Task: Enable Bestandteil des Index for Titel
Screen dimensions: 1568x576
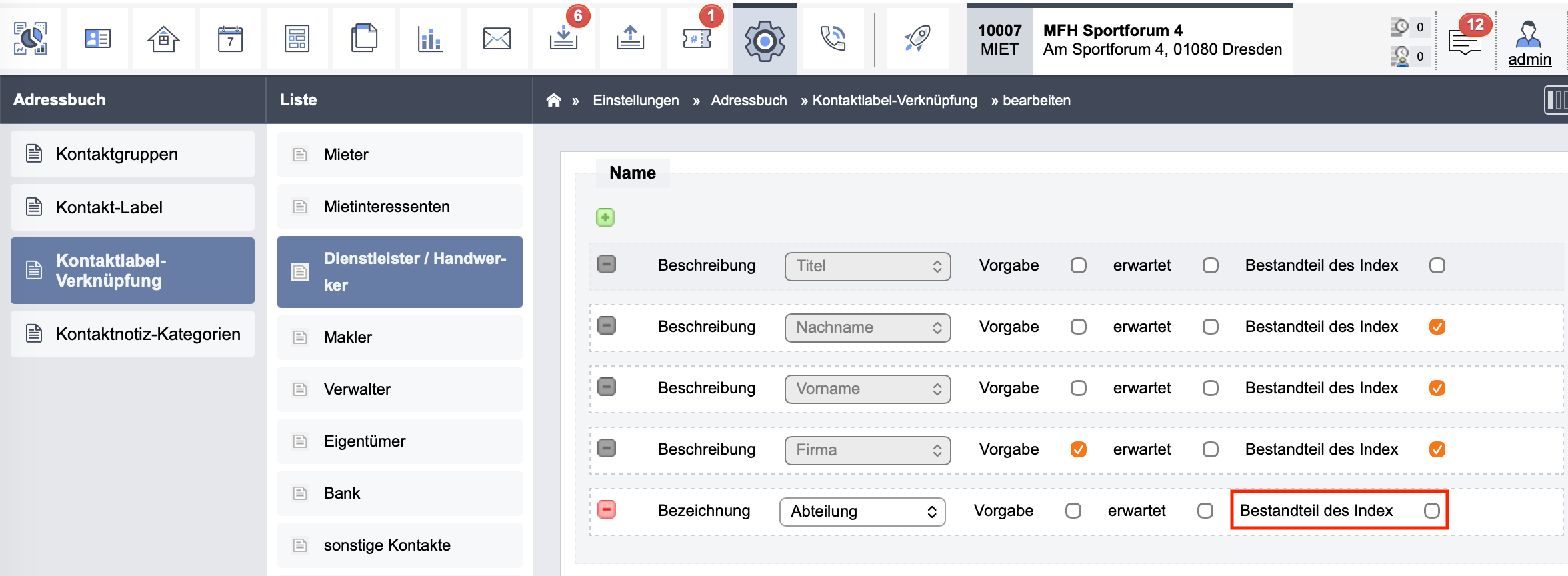Action: tap(1437, 265)
